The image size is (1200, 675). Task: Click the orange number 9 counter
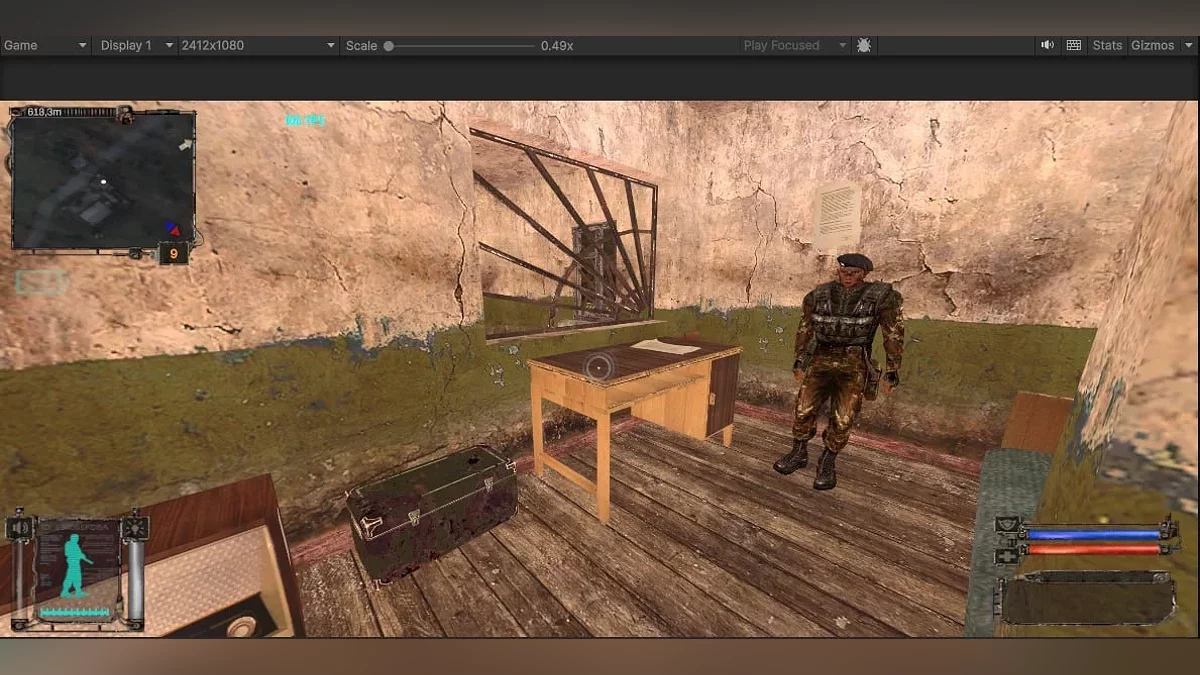click(173, 254)
